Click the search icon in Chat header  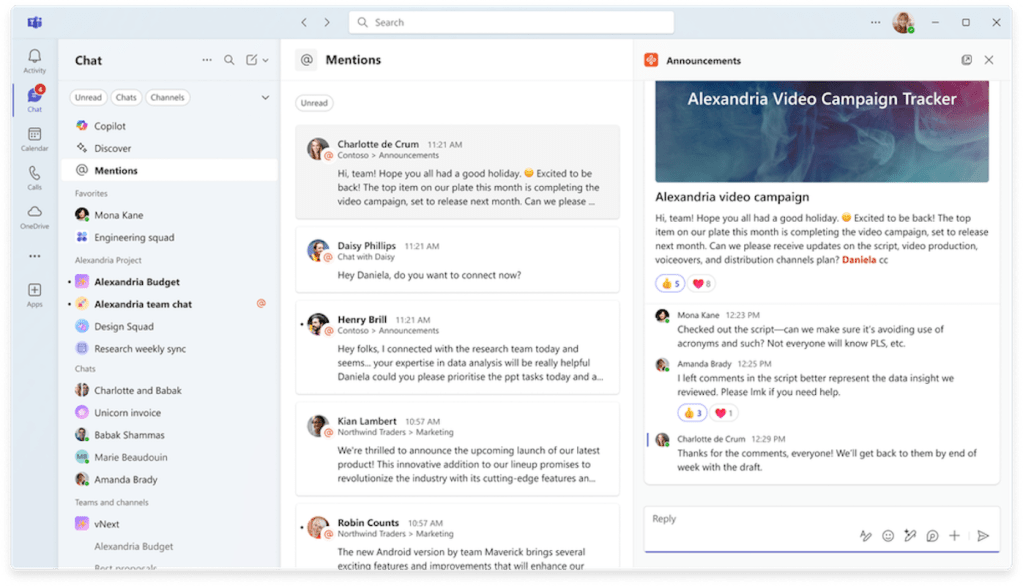(x=229, y=60)
